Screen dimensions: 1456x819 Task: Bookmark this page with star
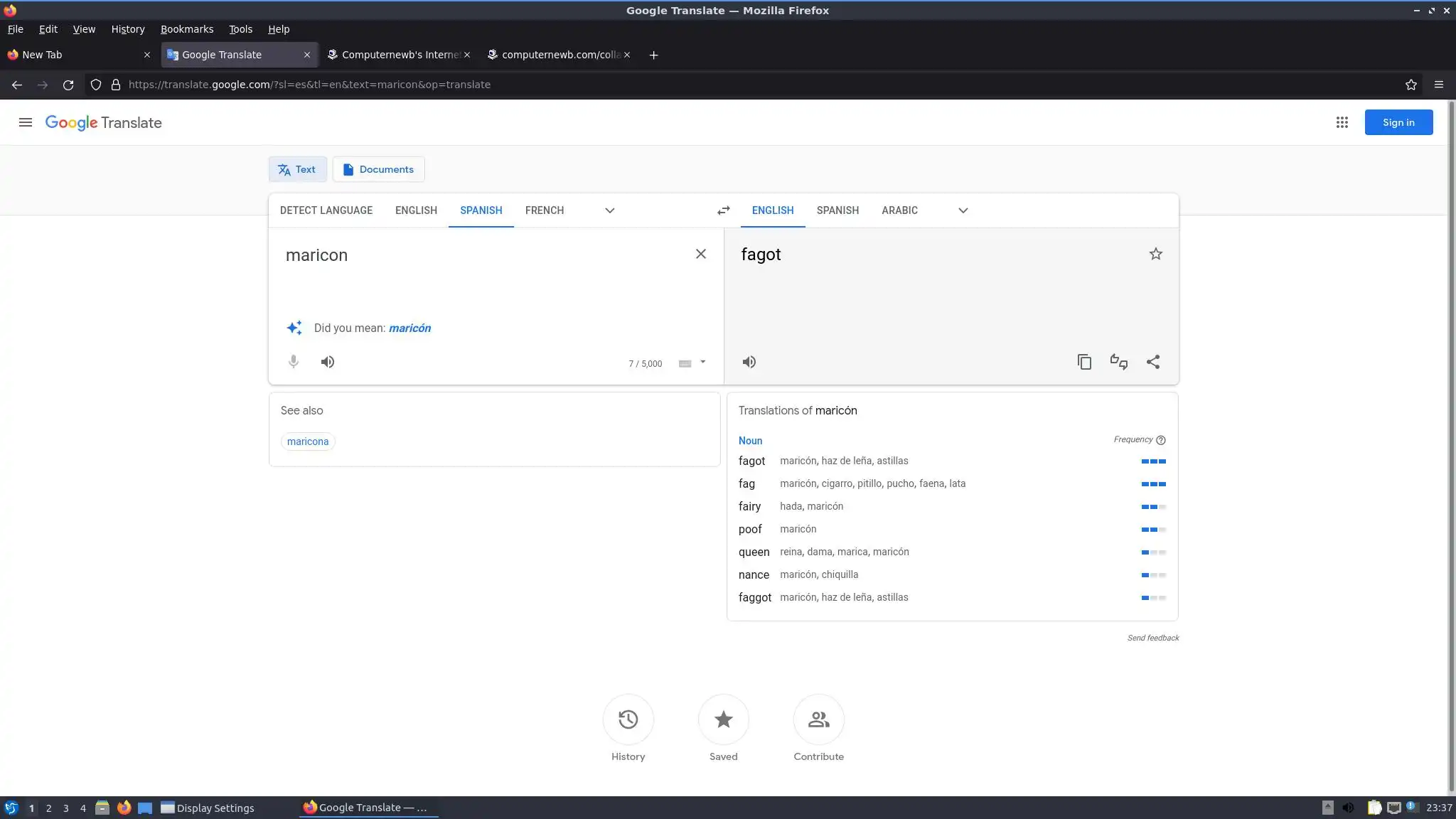(x=1410, y=85)
